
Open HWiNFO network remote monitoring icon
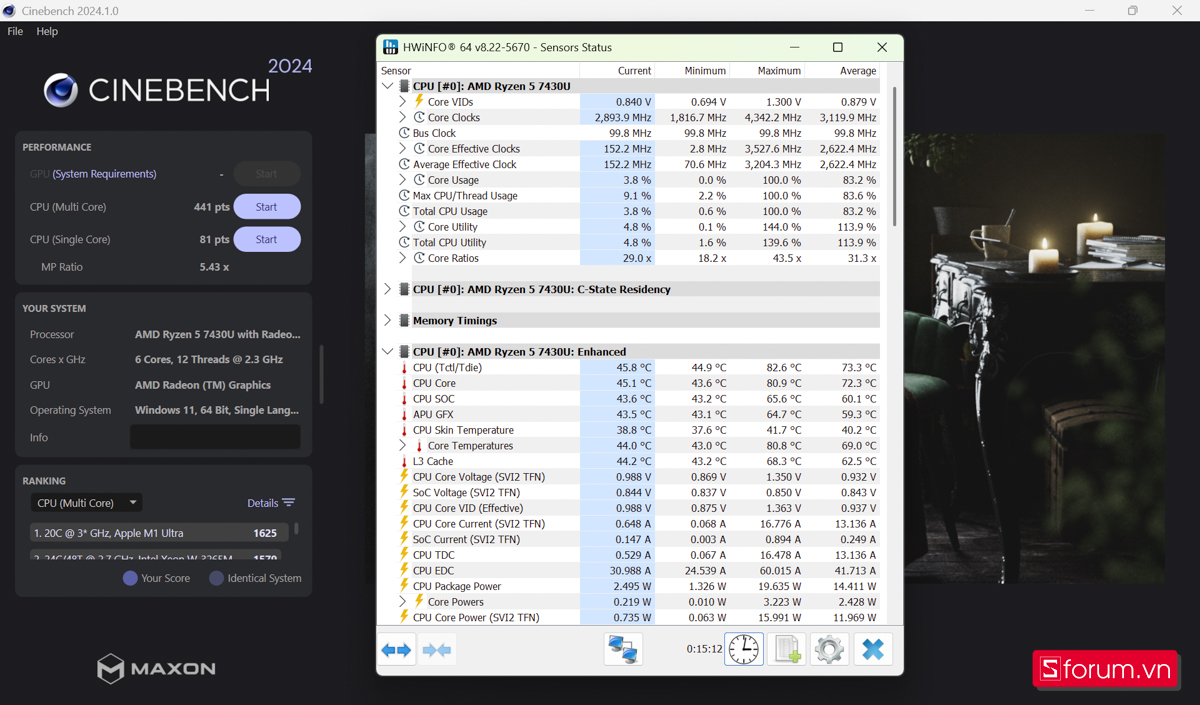point(624,650)
